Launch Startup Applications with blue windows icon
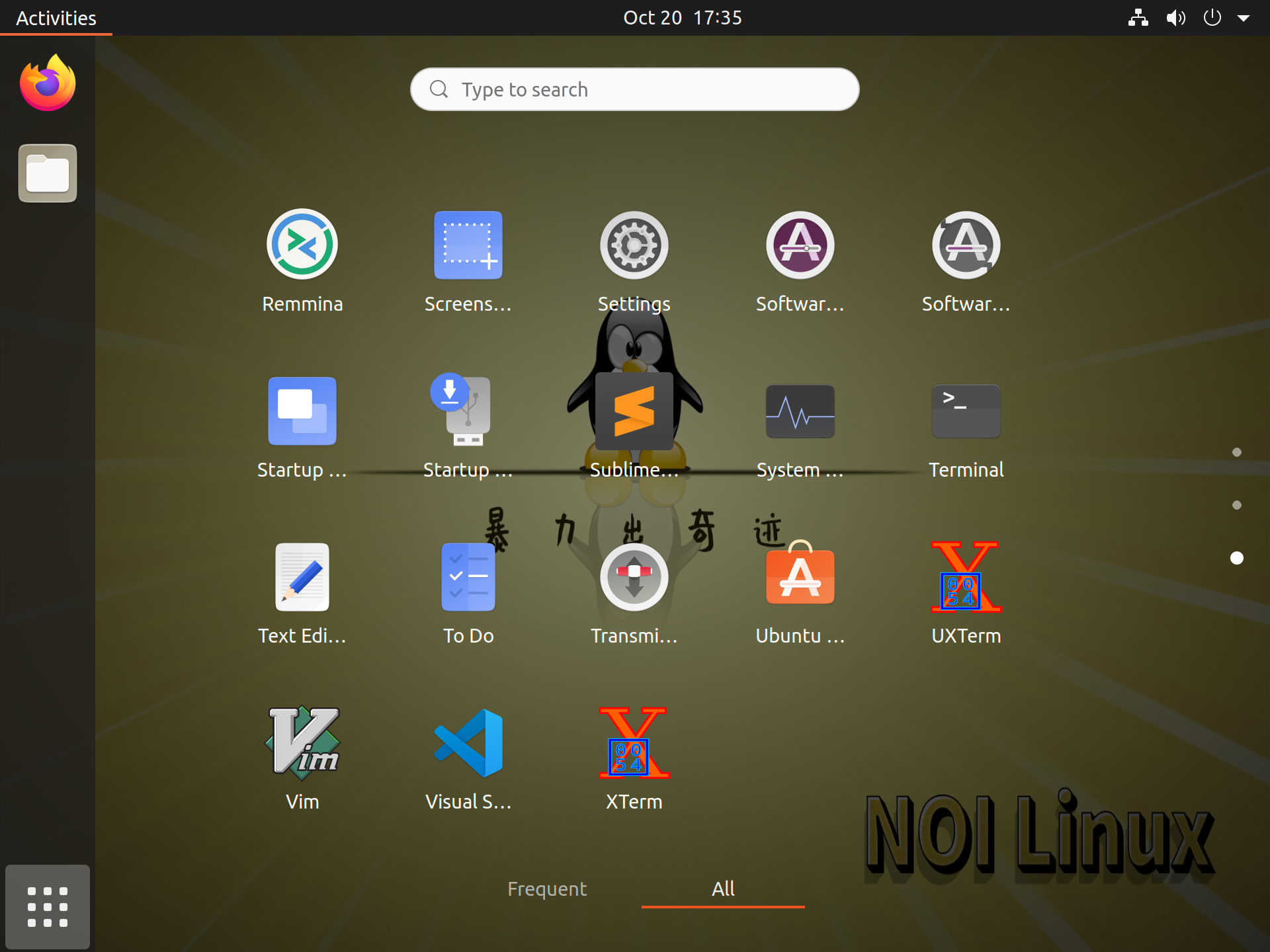Screen dimensions: 1270x952 (x=302, y=411)
